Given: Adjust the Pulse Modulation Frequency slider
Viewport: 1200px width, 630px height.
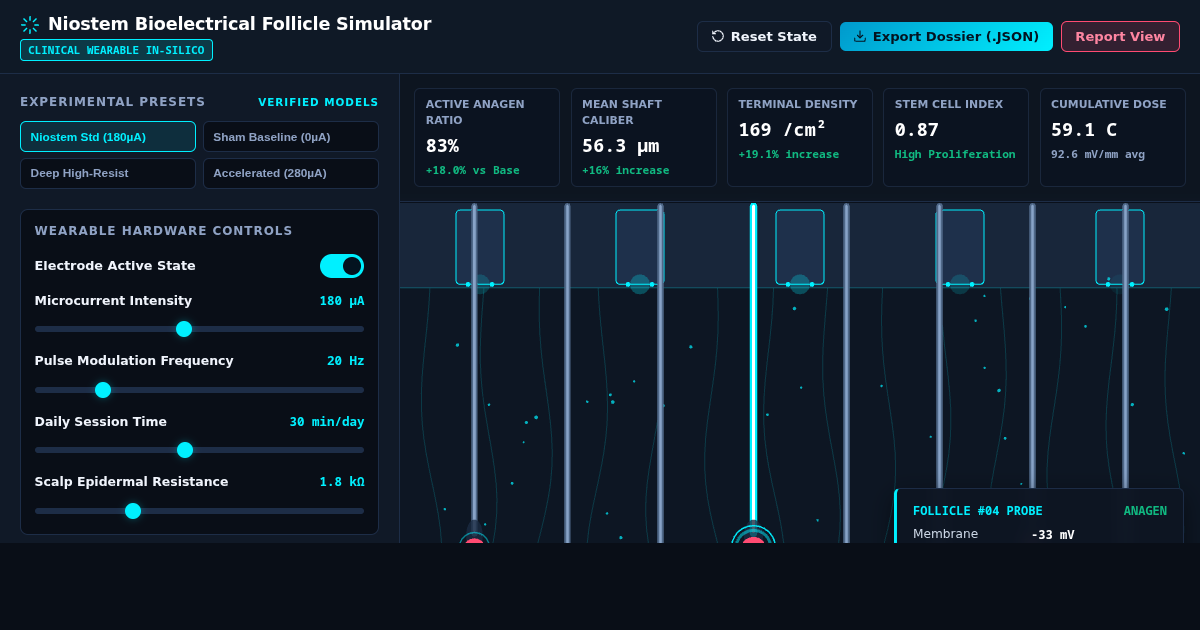Looking at the screenshot, I should click(199, 390).
